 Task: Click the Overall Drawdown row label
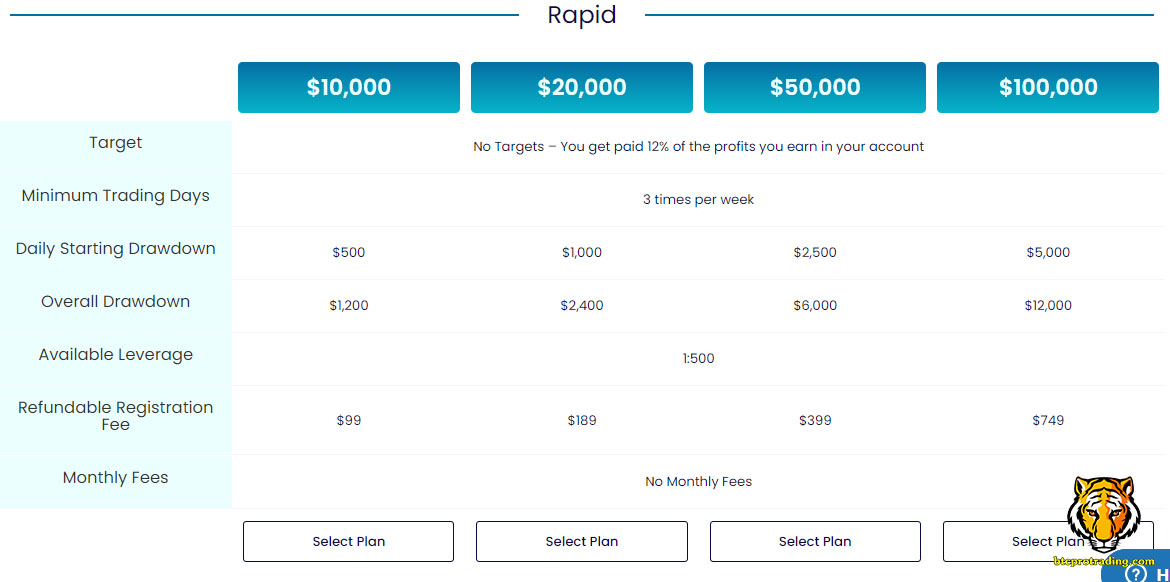pos(116,302)
